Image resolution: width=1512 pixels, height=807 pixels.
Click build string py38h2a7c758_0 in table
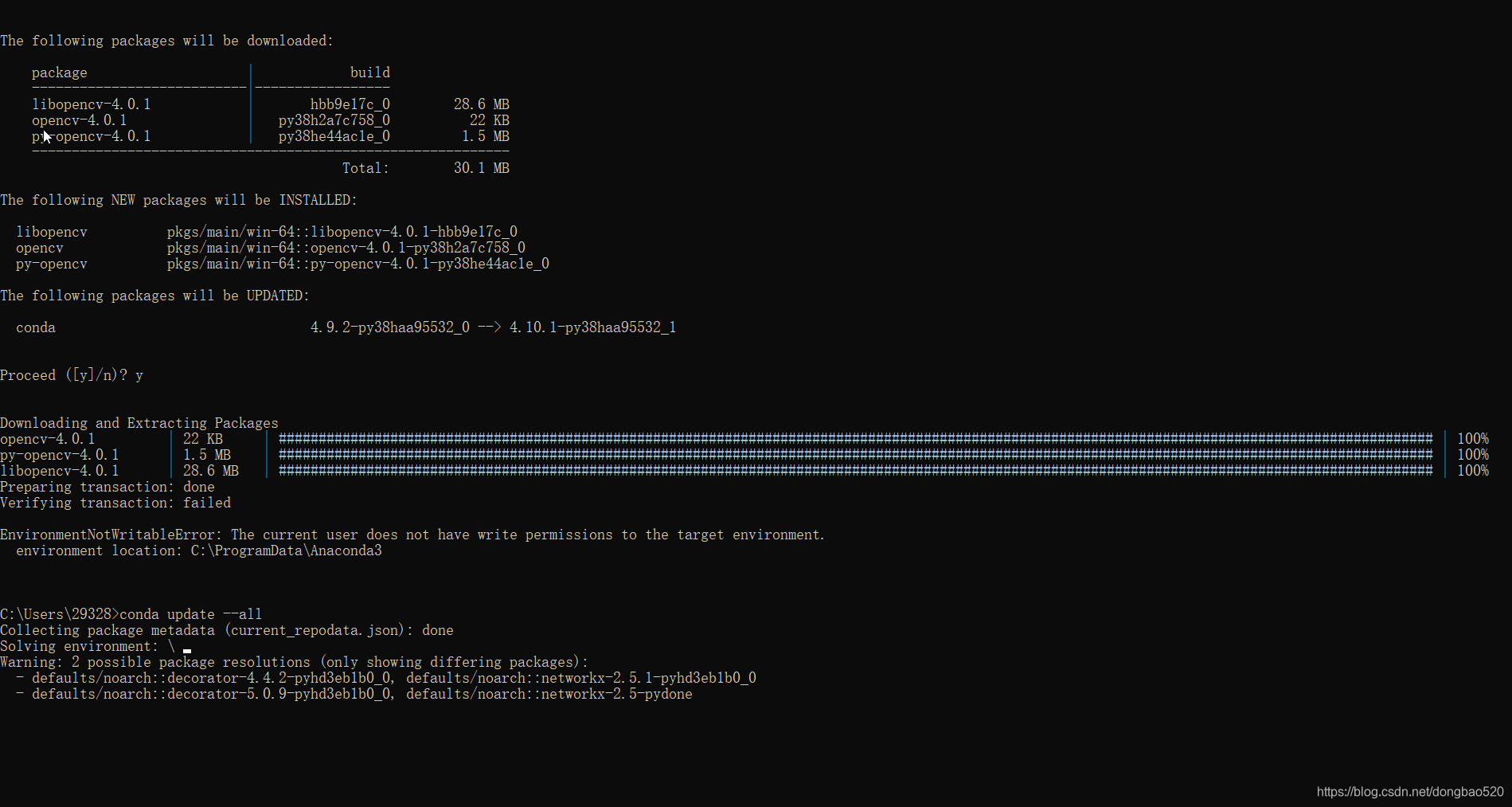click(x=334, y=120)
